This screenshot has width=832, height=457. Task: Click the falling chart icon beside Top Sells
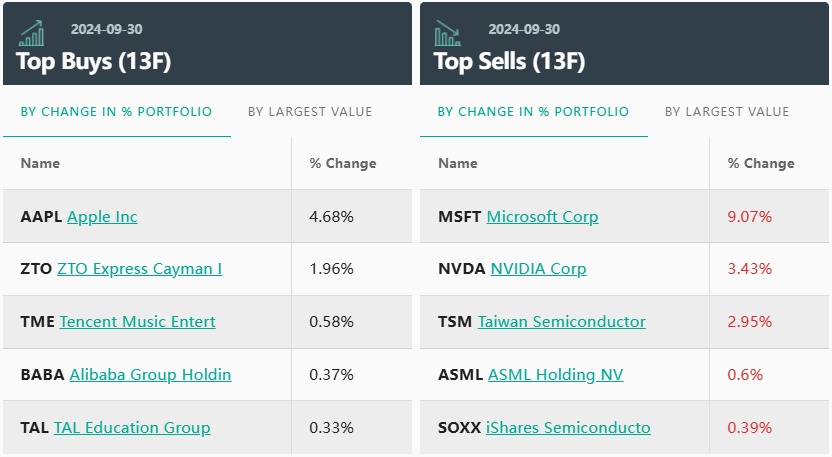click(447, 34)
